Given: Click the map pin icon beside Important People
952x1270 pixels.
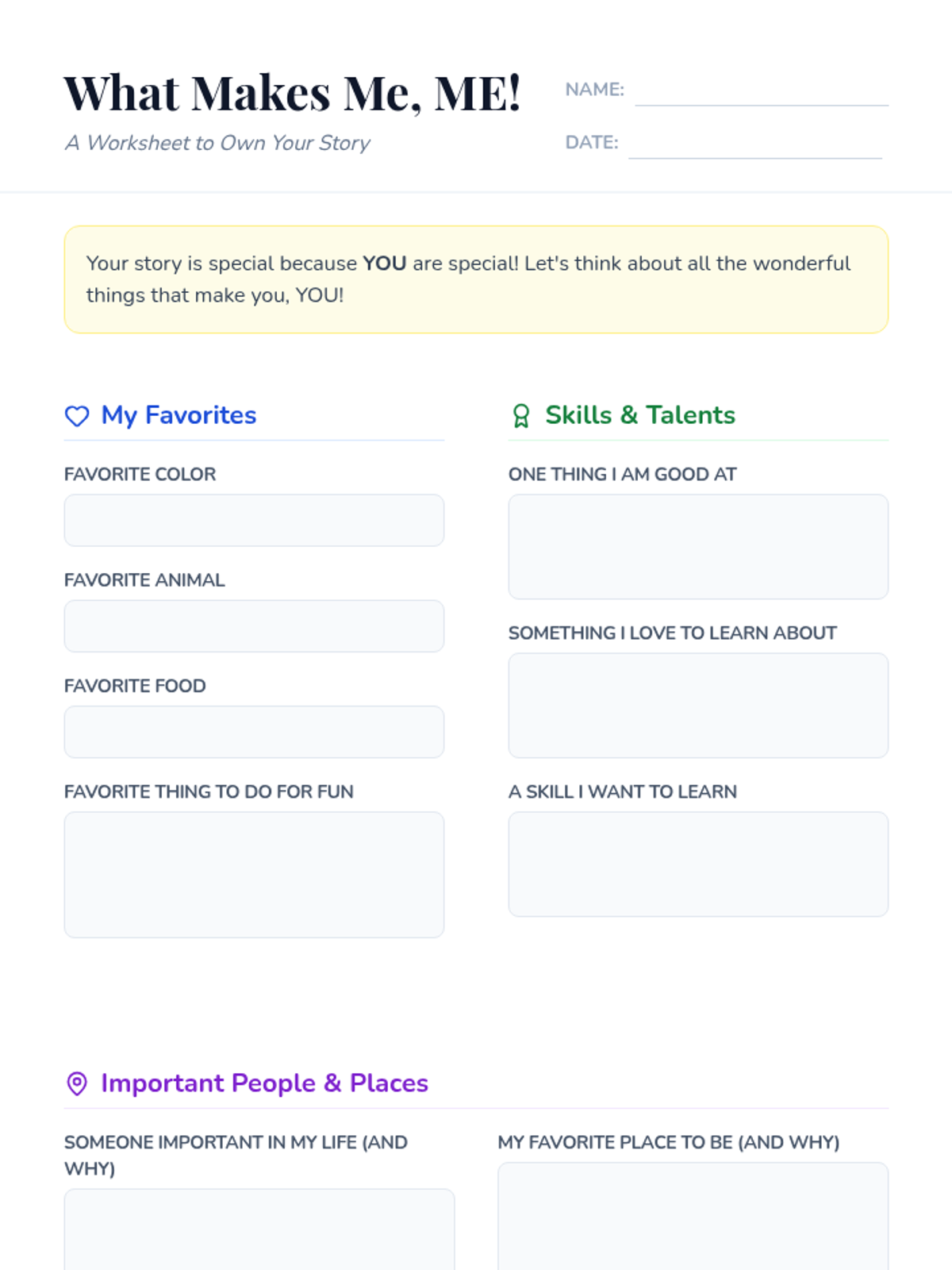Looking at the screenshot, I should (x=77, y=1083).
